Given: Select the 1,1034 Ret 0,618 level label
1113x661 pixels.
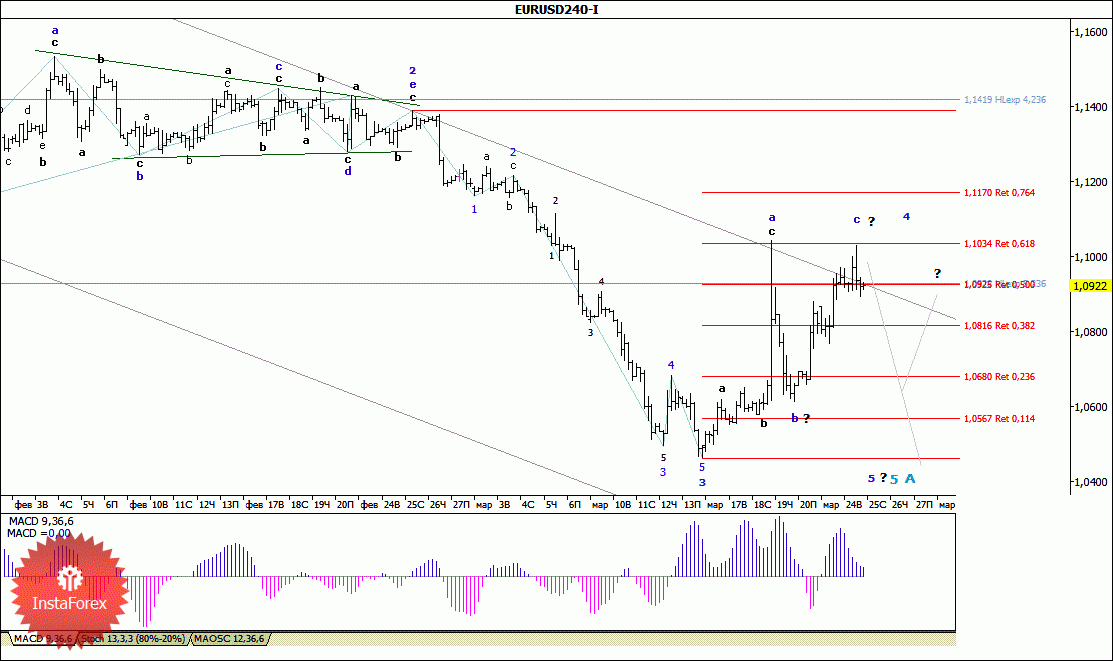Looking at the screenshot, I should 999,244.
